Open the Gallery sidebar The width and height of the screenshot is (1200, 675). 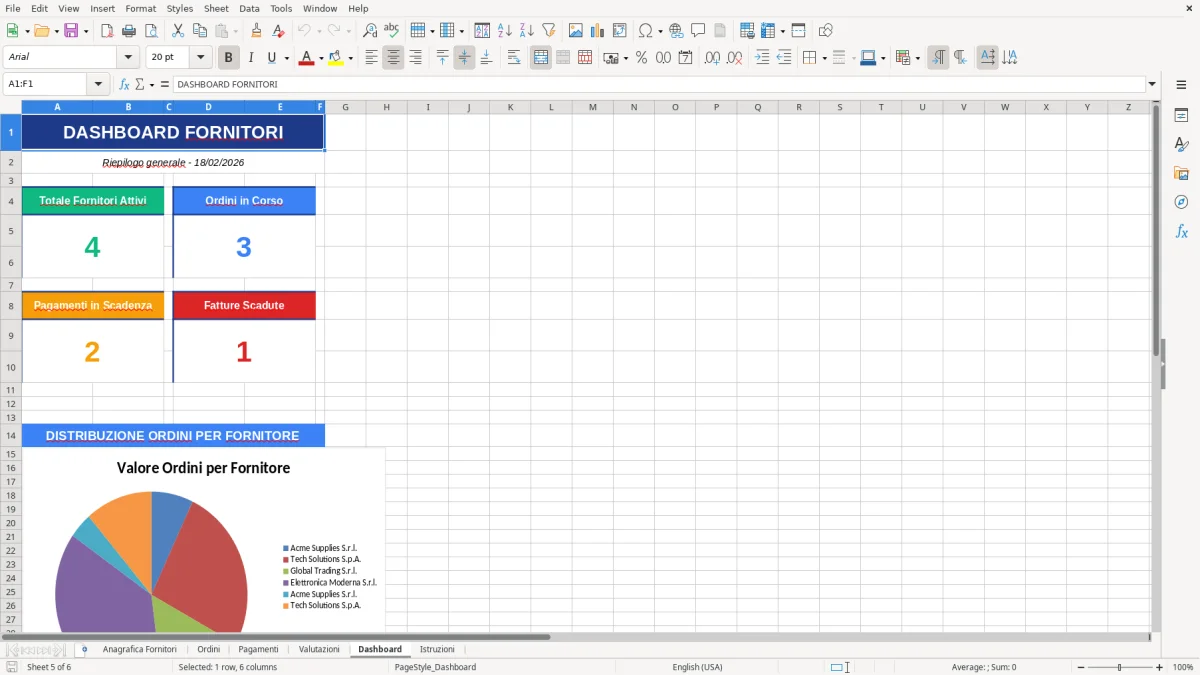click(1182, 174)
